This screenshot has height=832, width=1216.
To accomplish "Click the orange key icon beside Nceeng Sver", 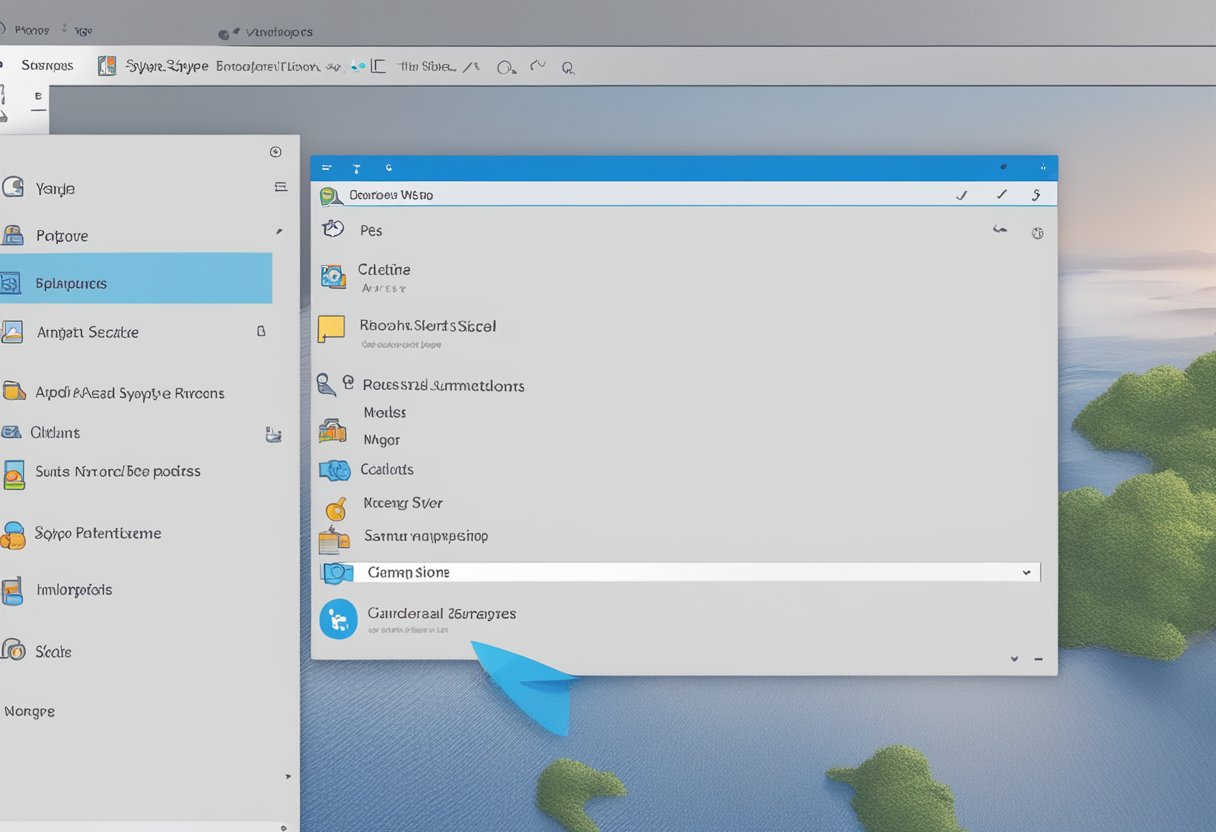I will click(x=336, y=508).
